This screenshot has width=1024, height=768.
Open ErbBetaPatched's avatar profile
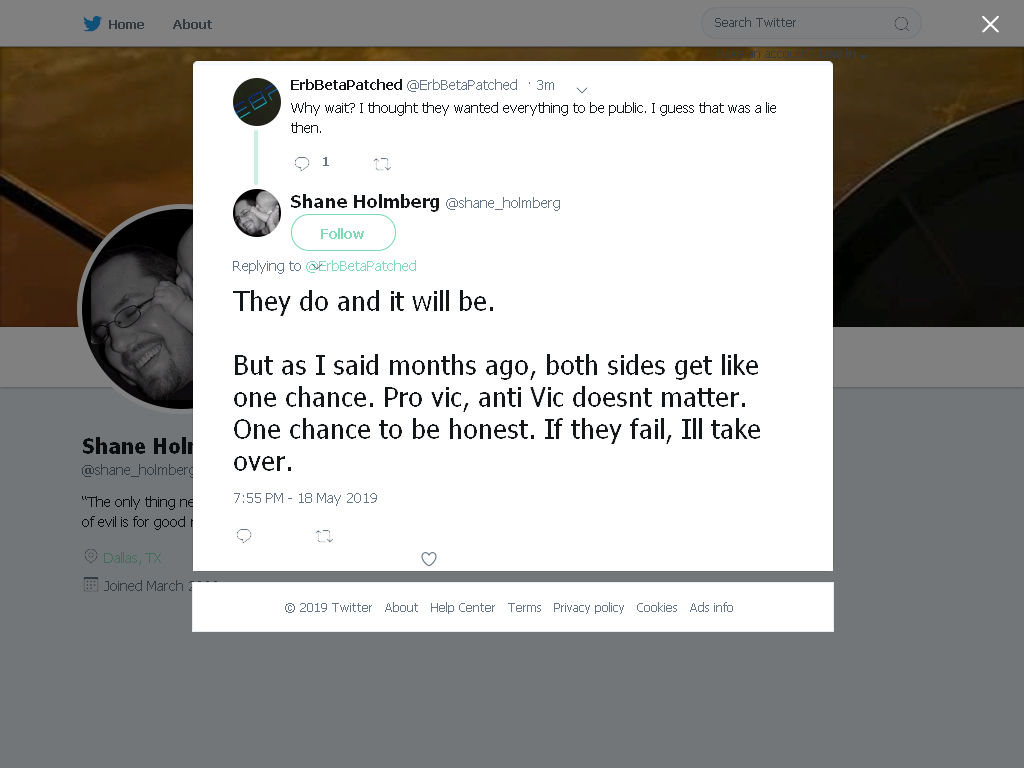point(257,102)
